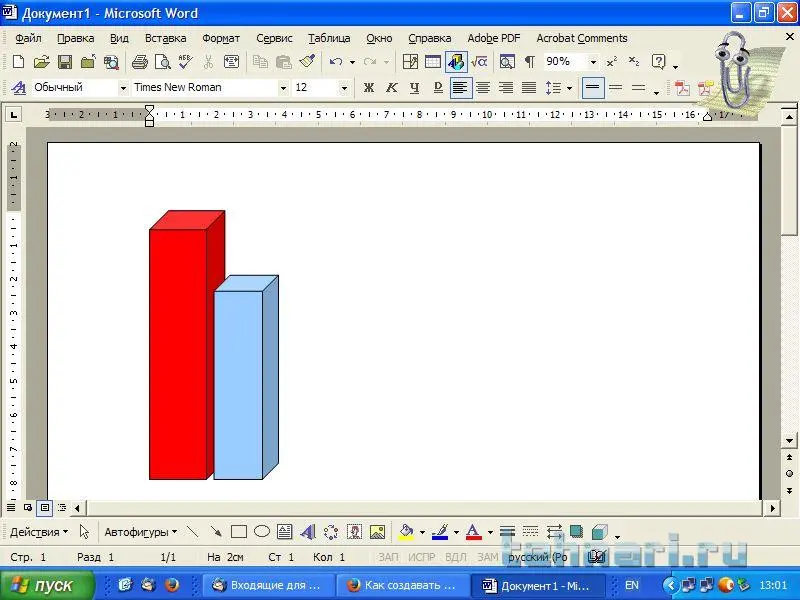800x600 pixels.
Task: Open the Формат menu
Action: click(221, 38)
